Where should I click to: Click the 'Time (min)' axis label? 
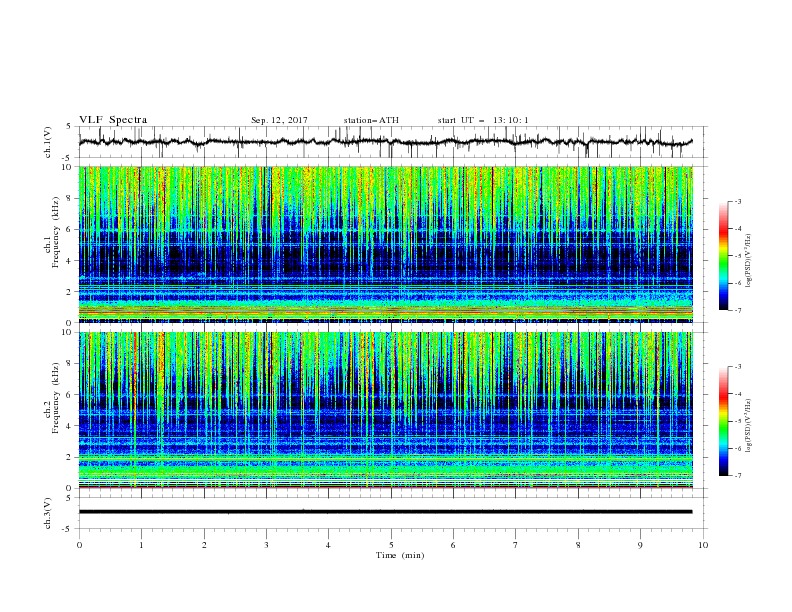tap(400, 555)
